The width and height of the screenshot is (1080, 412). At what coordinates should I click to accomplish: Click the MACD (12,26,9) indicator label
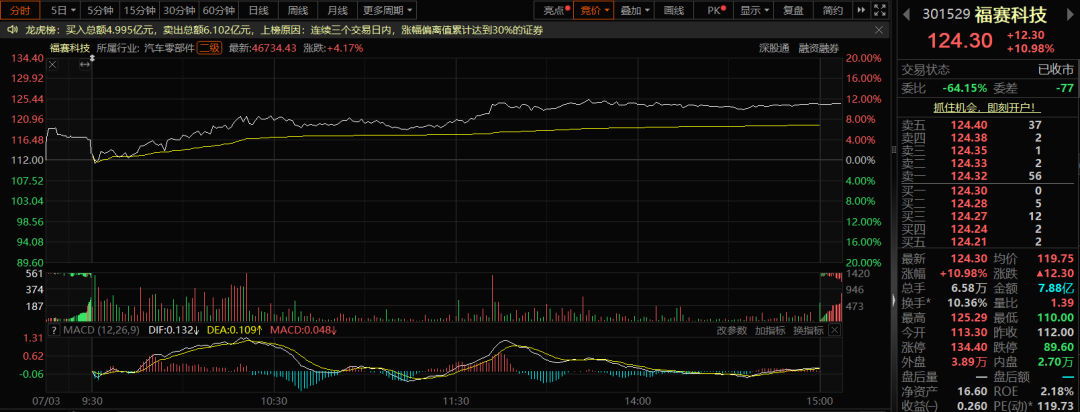pos(103,331)
